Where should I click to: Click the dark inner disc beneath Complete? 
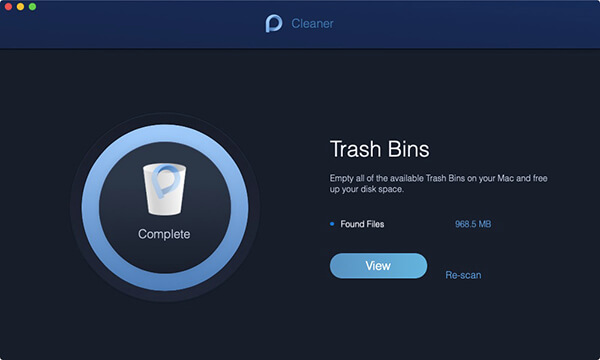pos(165,257)
